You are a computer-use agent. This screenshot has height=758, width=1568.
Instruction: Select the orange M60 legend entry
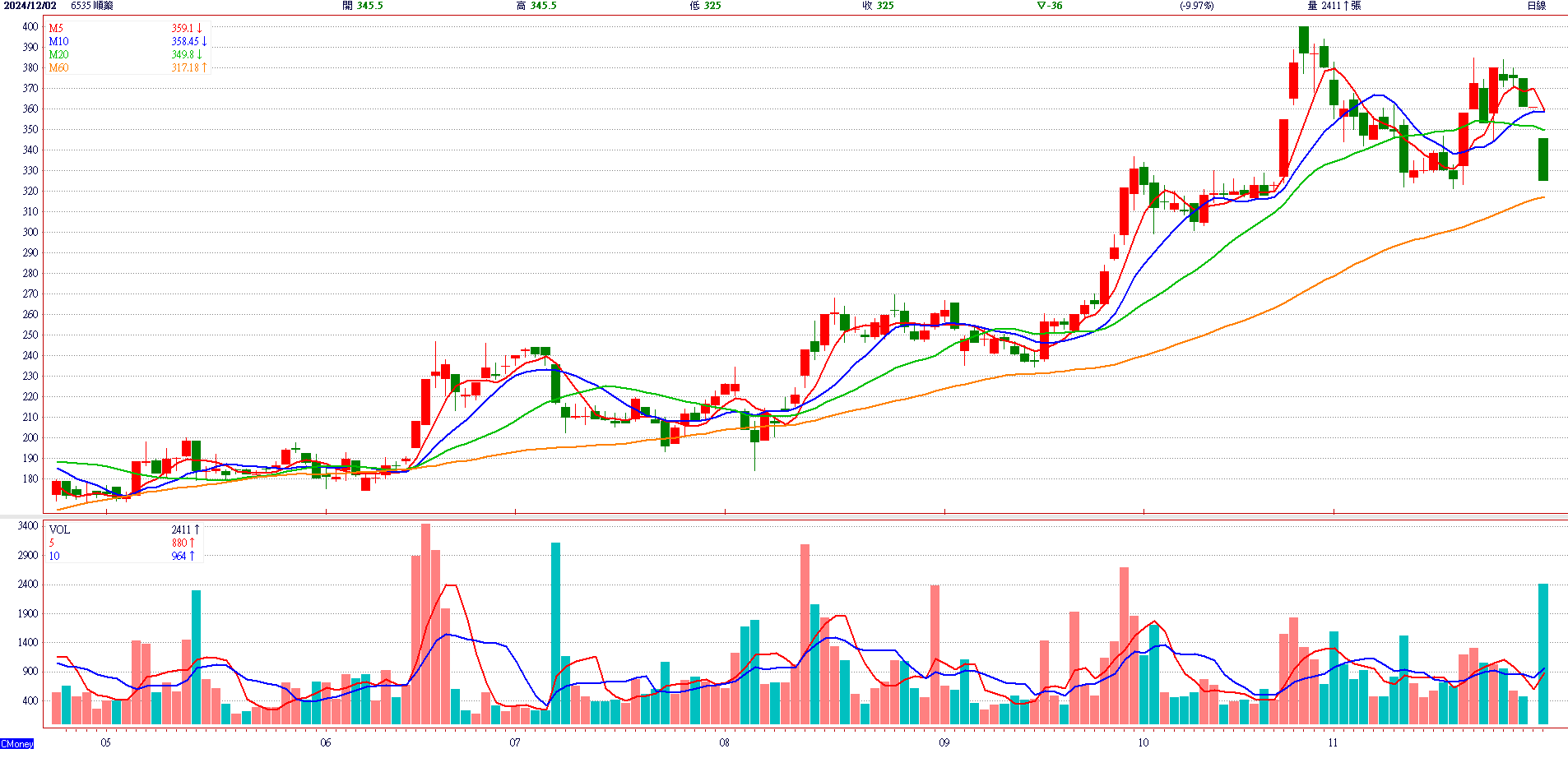(58, 67)
